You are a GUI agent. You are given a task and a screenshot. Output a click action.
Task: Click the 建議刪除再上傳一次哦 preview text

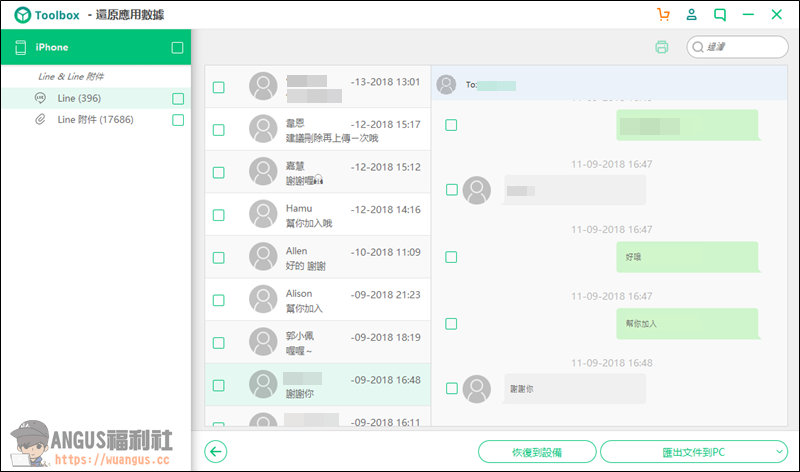pos(332,138)
